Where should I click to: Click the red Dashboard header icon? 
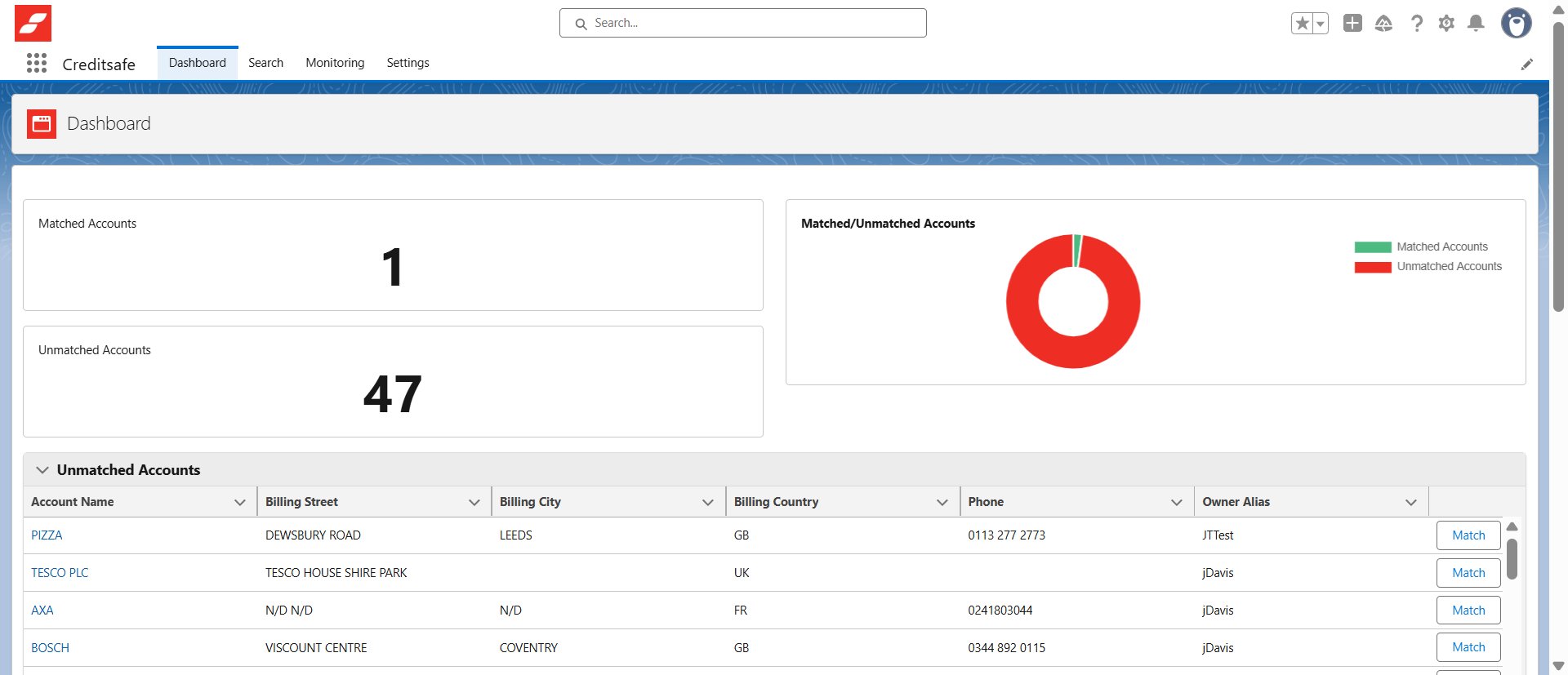pos(42,124)
